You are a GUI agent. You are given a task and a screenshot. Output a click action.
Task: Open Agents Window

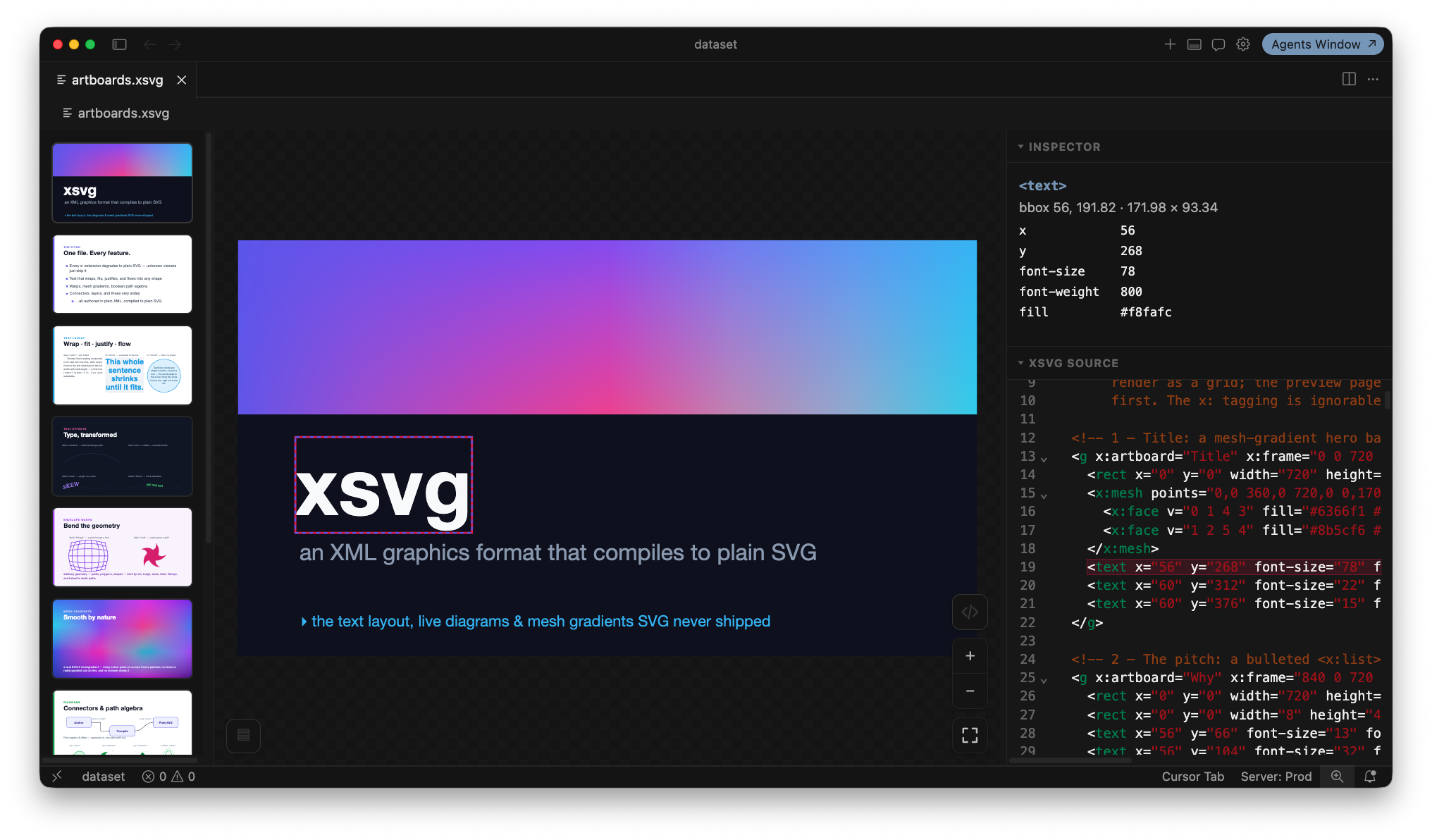tap(1323, 44)
